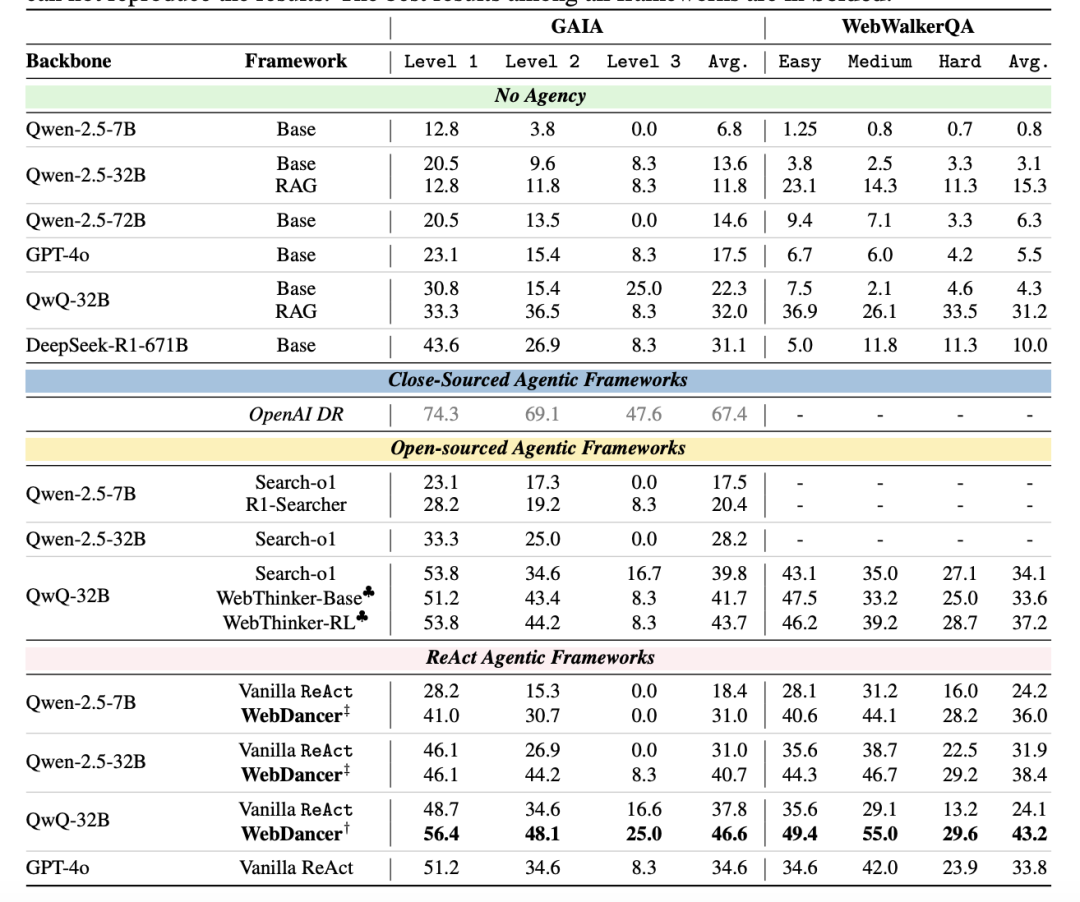
Task: Select the bold 49.4 Easy score
Action: (800, 834)
